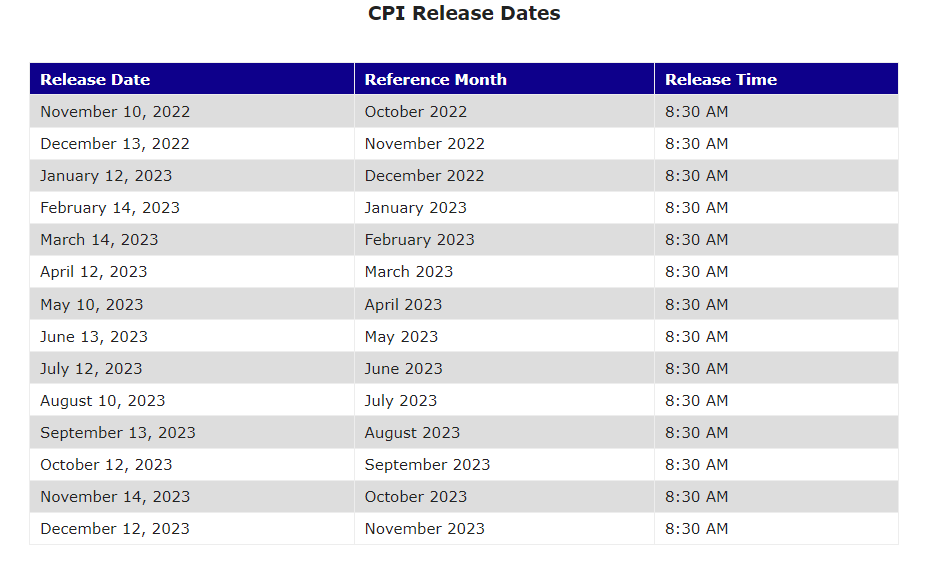The image size is (931, 568).
Task: Click the Reference Month column header
Action: 435,80
